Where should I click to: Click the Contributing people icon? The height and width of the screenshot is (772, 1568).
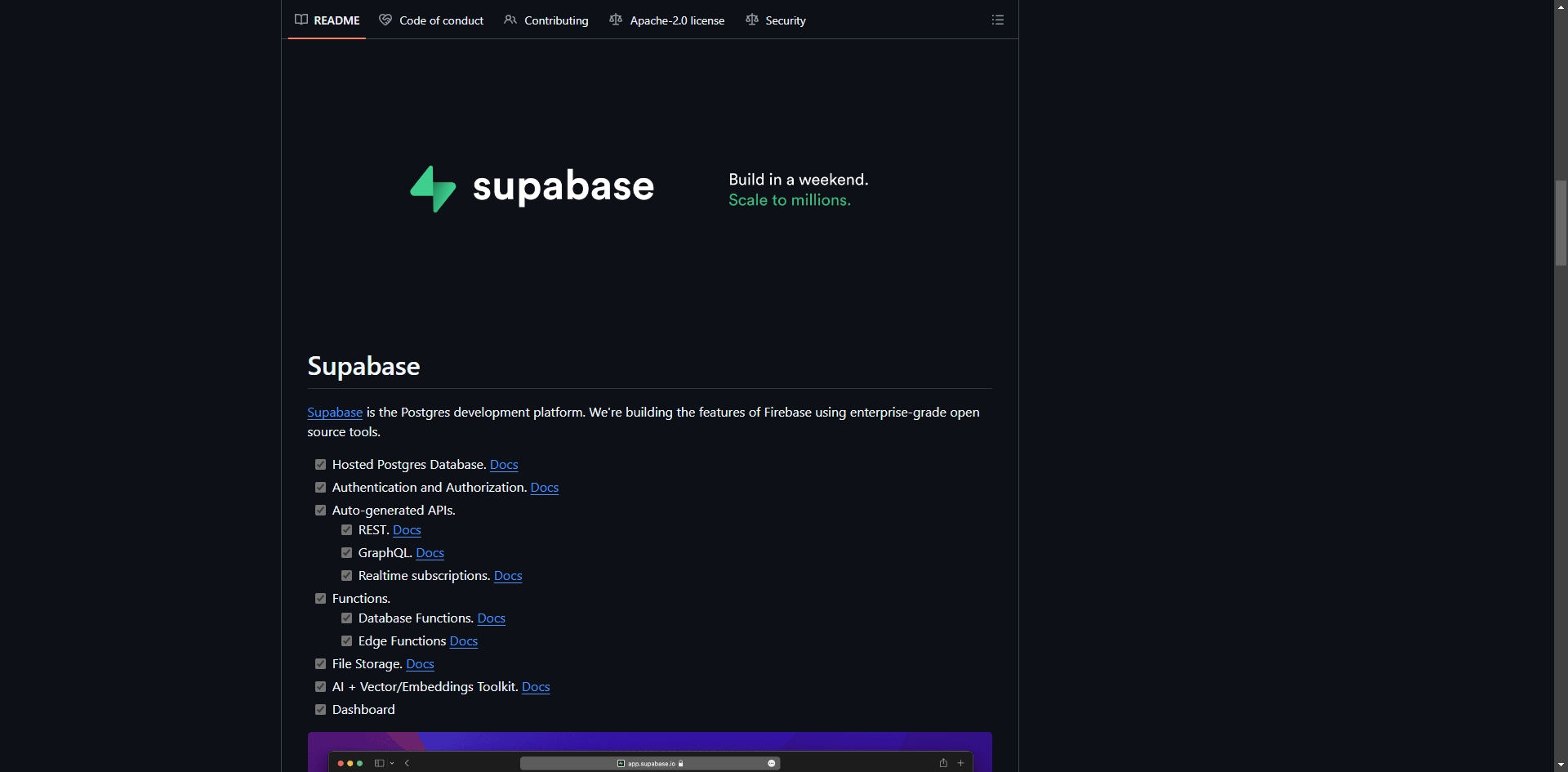tap(510, 20)
